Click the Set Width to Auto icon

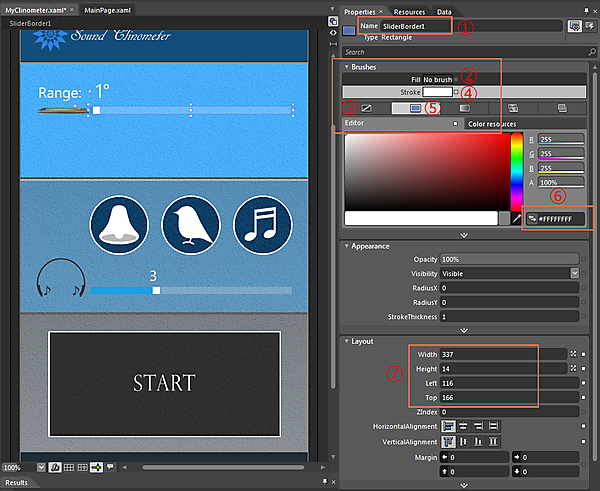[x=573, y=354]
